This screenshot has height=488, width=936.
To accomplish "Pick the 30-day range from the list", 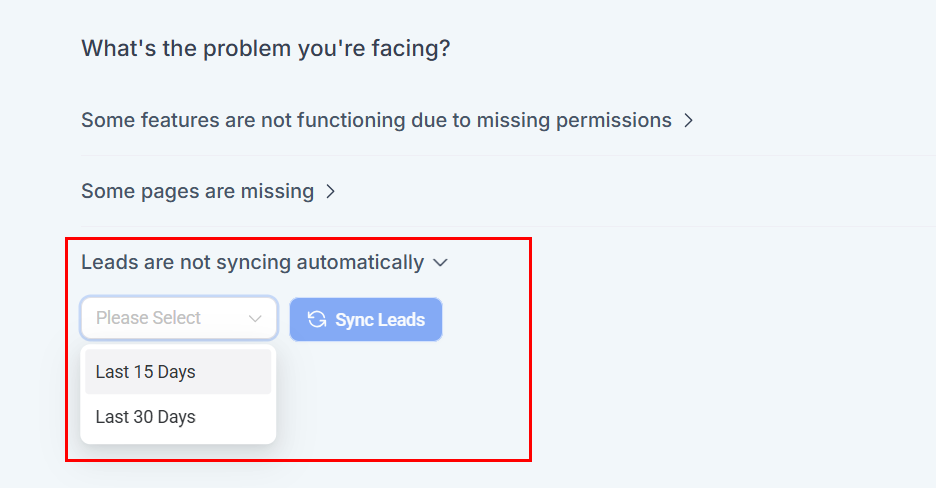I will (146, 417).
